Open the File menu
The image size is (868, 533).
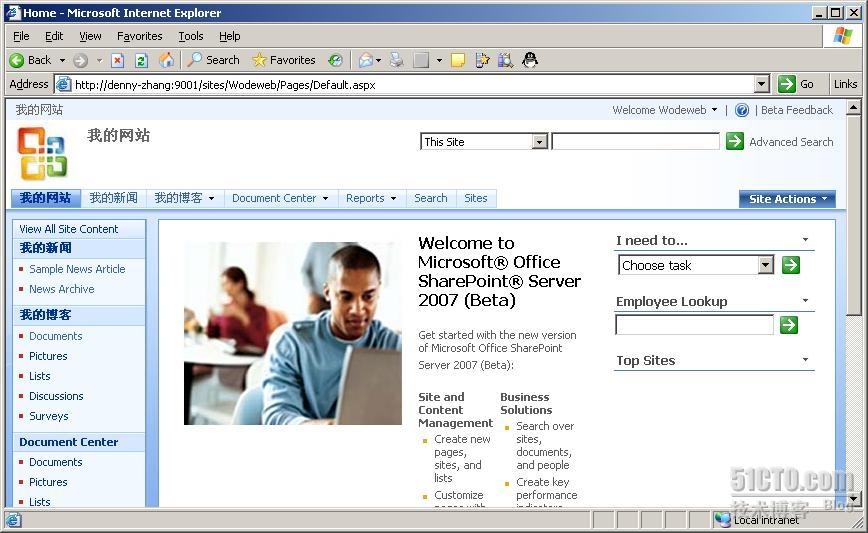click(21, 36)
